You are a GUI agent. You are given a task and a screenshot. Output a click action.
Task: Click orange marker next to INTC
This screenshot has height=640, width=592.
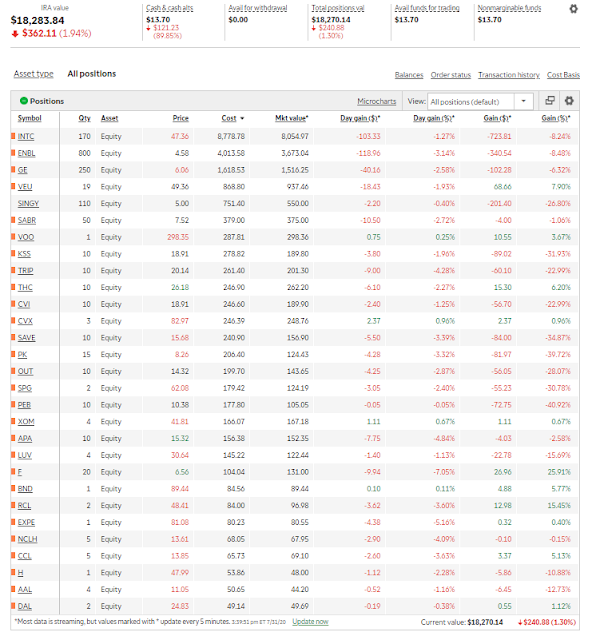(x=13, y=136)
